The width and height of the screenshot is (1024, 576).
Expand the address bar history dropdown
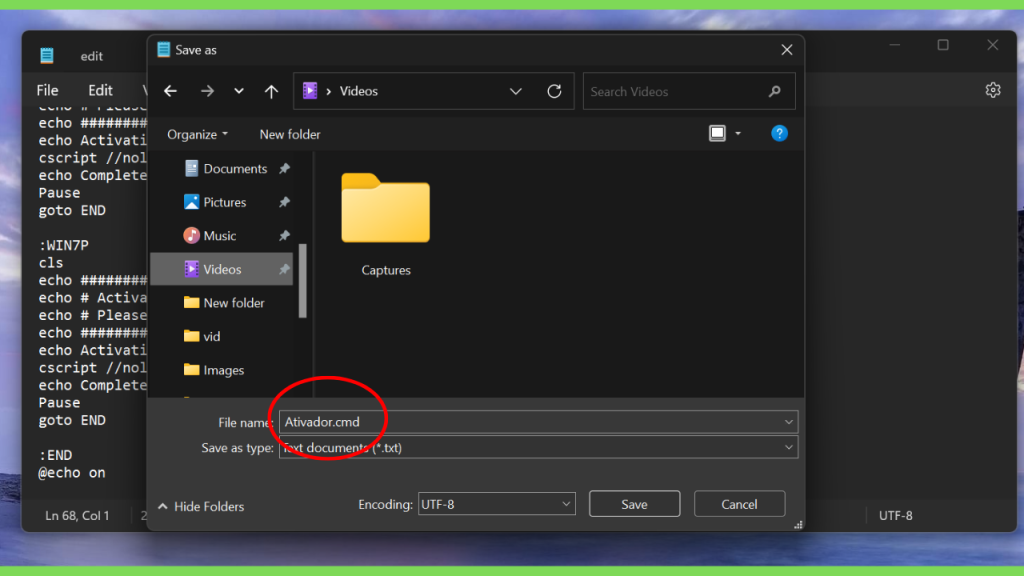(x=516, y=91)
